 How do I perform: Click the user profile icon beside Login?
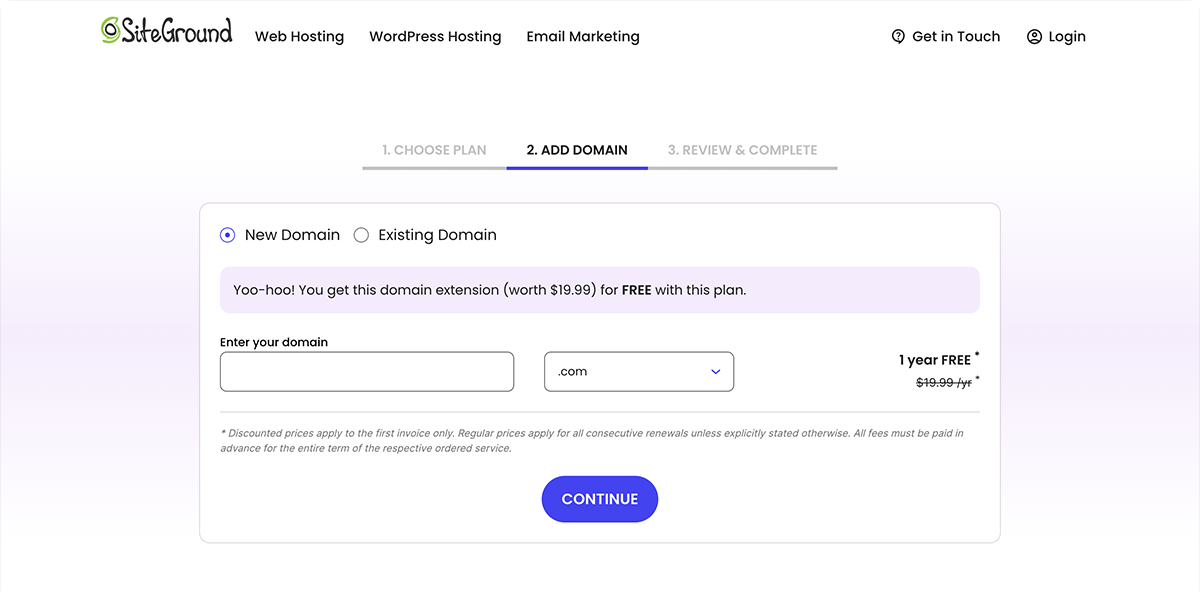(1034, 37)
